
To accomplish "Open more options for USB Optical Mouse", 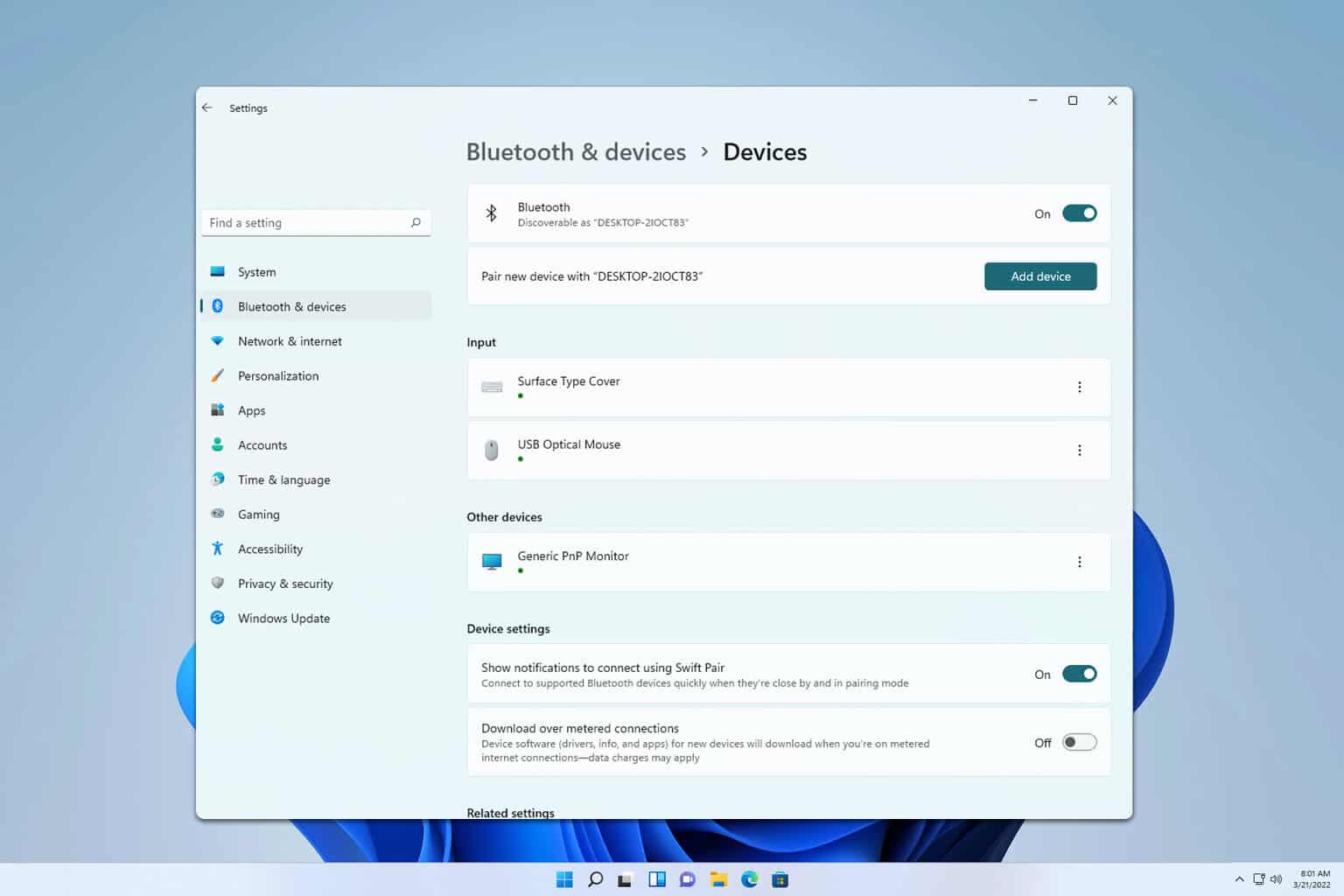I will (x=1079, y=450).
